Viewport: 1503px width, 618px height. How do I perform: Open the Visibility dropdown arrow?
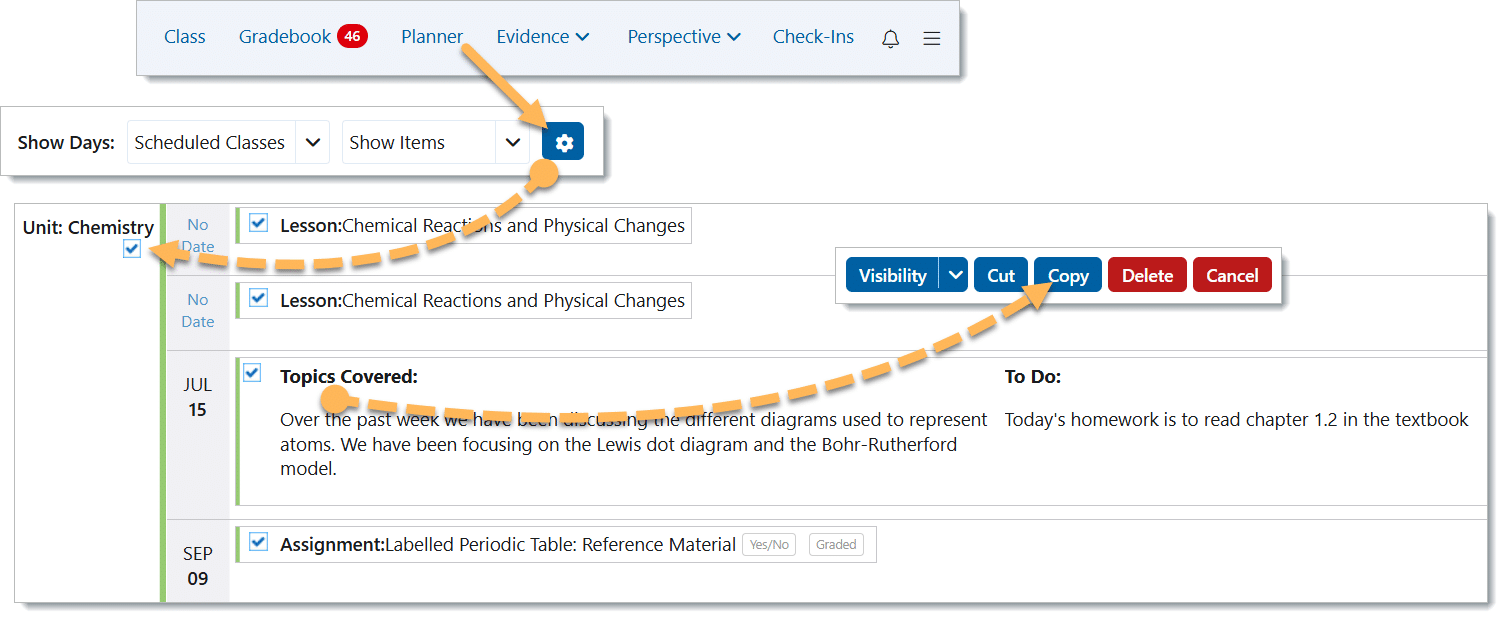pos(955,275)
